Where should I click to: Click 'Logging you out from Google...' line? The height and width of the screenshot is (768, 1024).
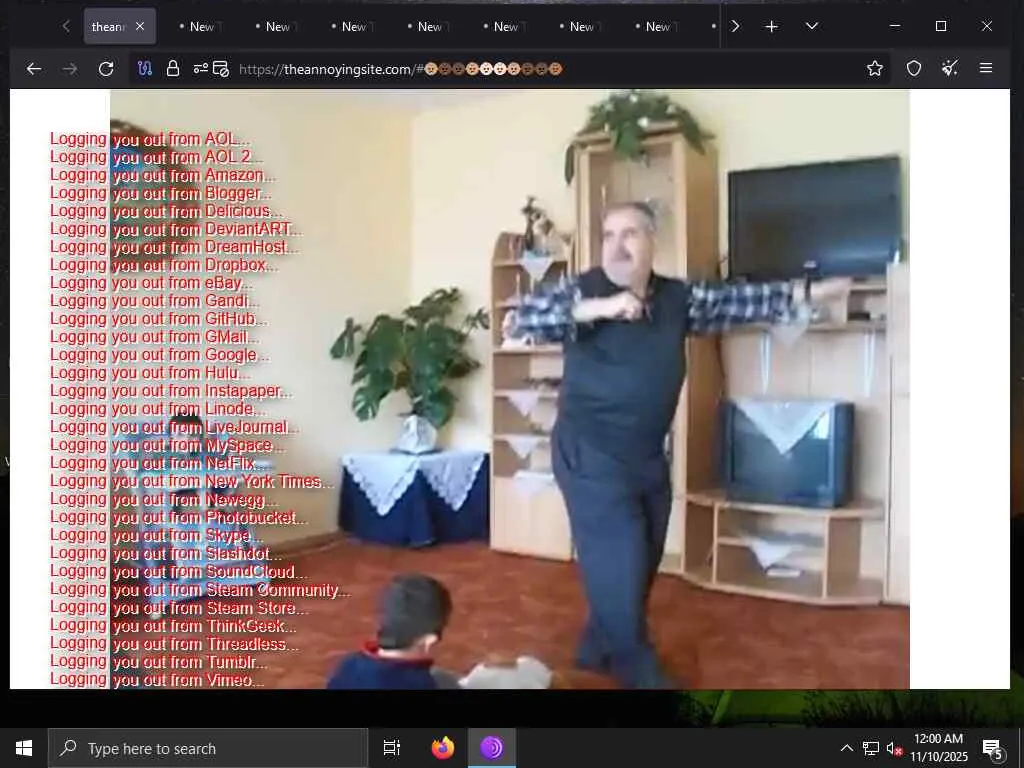click(x=160, y=355)
